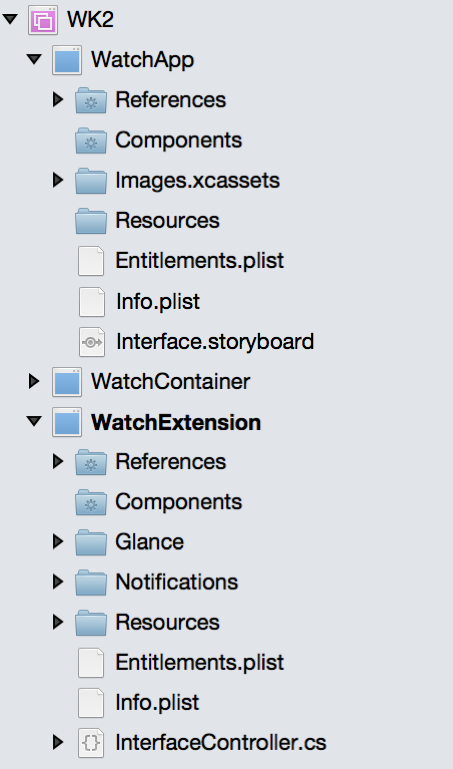Click the InterfaceController.cs code file icon
Image resolution: width=453 pixels, height=769 pixels.
tap(91, 743)
